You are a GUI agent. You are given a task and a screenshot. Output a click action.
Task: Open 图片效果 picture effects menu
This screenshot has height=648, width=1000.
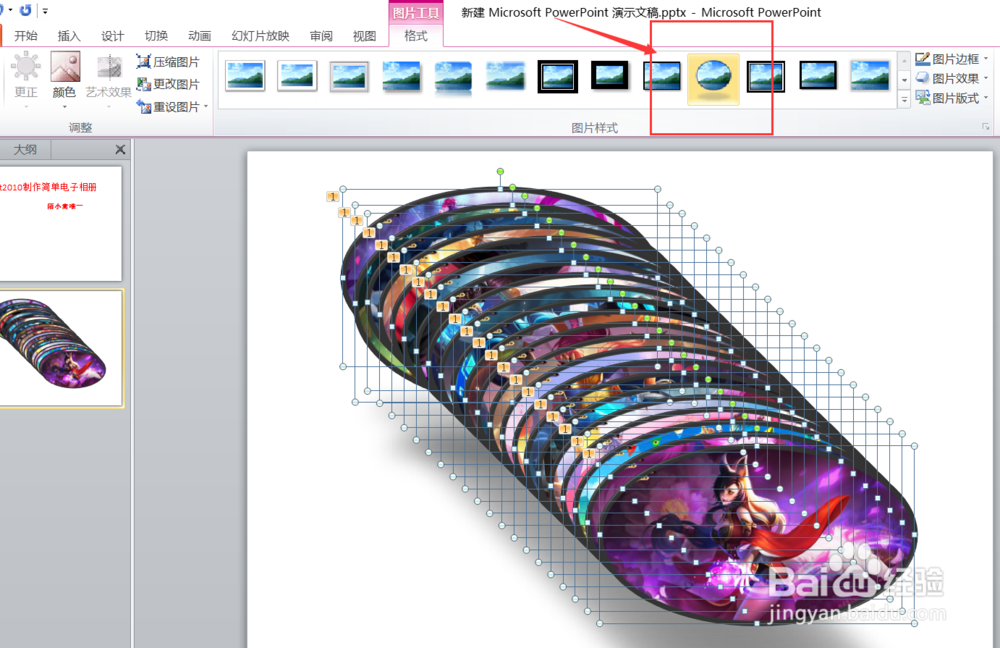[x=952, y=78]
